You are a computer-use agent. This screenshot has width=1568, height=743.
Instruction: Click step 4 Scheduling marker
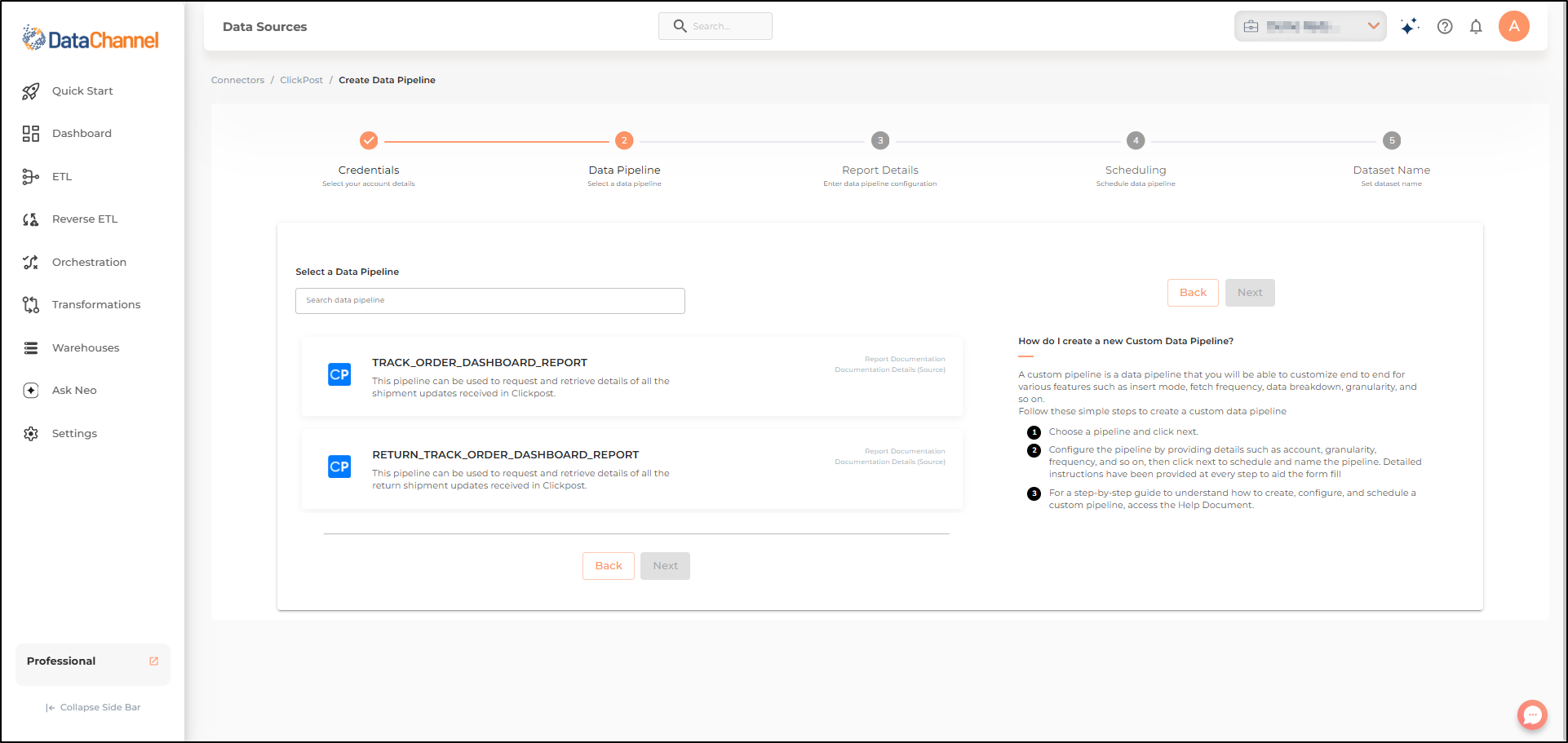[x=1136, y=140]
